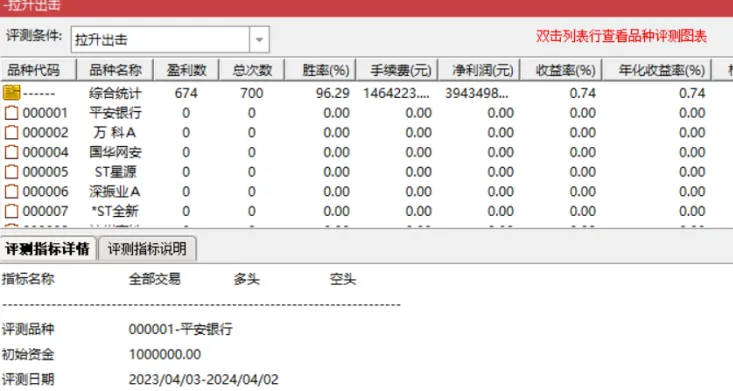Select the 深振业A row name
Viewport: 733px width, 391px height.
pyautogui.click(x=115, y=191)
